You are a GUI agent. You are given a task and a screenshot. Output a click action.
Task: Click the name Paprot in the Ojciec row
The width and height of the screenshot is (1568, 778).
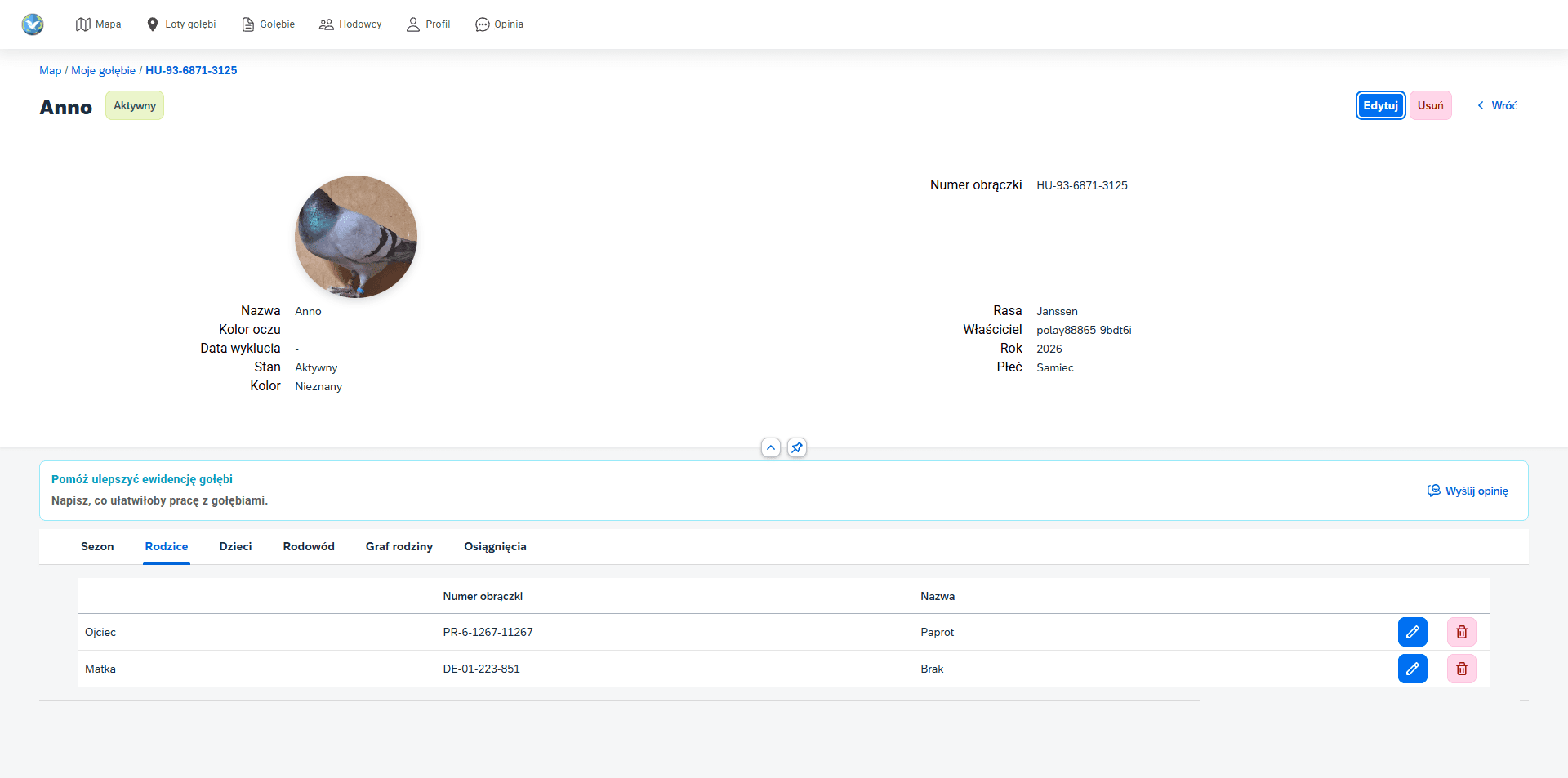tap(937, 632)
